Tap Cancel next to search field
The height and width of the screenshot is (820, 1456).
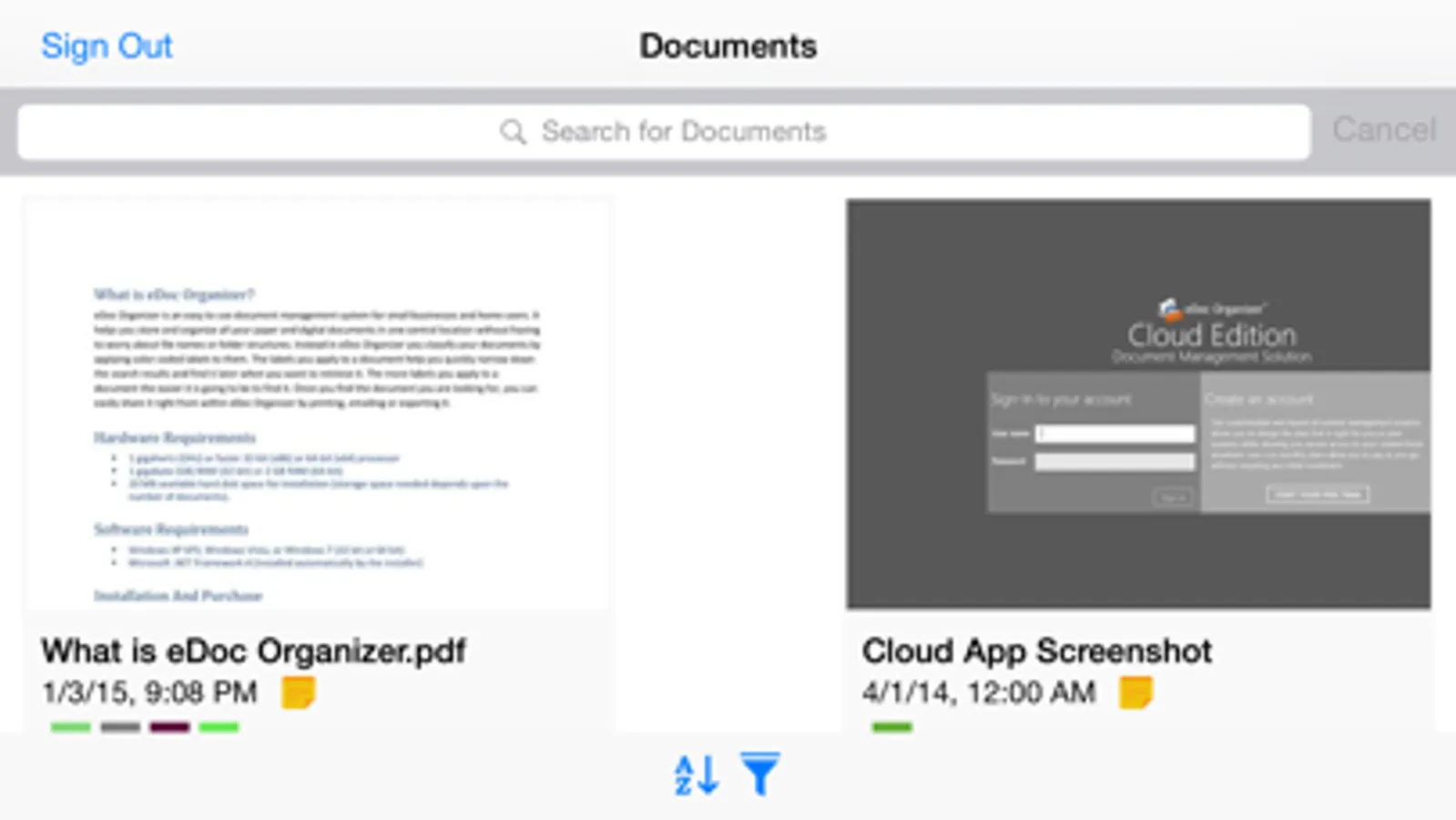pos(1384,129)
